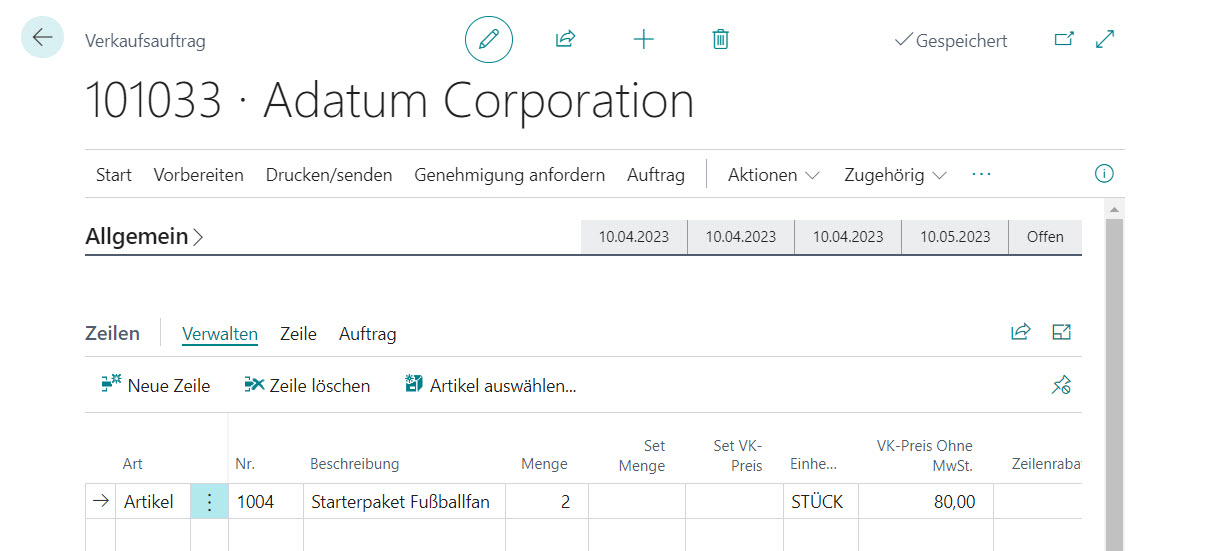Click the Verkaufsauftrag page caption

(145, 41)
